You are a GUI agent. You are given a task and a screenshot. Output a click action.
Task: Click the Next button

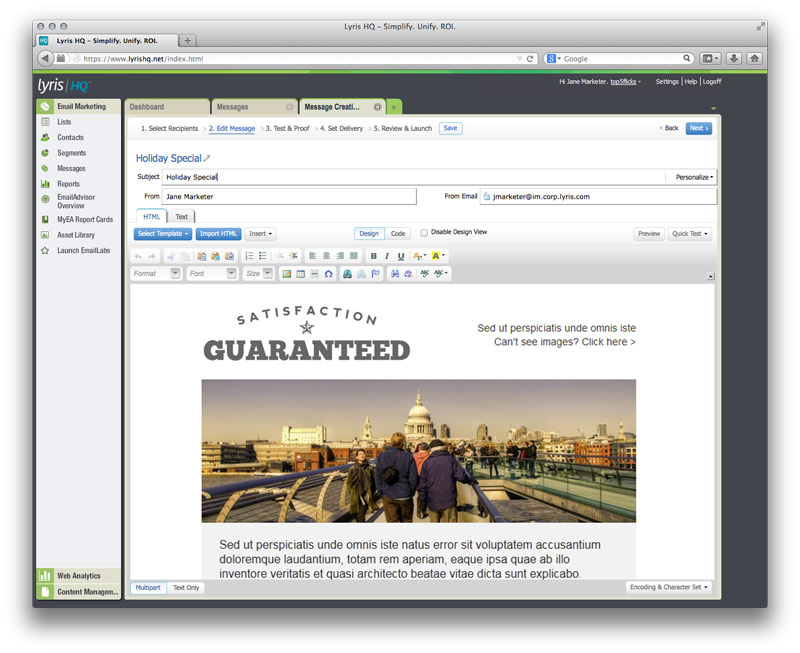(x=698, y=128)
